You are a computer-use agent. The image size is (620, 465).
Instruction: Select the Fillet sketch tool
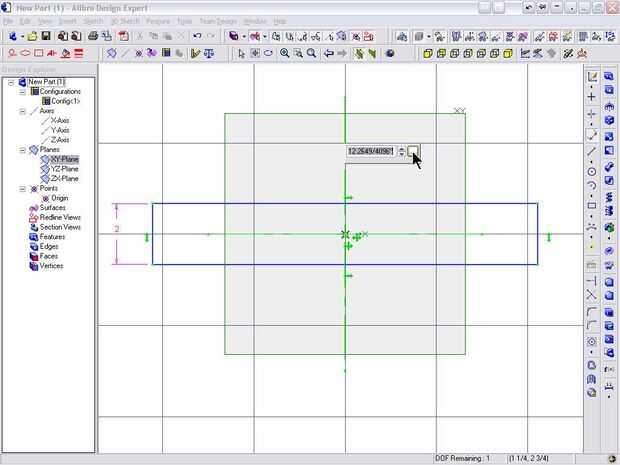(x=592, y=312)
